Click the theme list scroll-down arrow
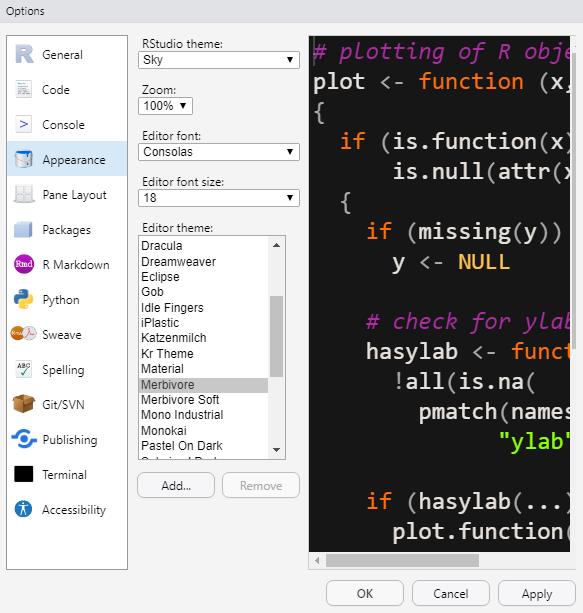 click(276, 450)
